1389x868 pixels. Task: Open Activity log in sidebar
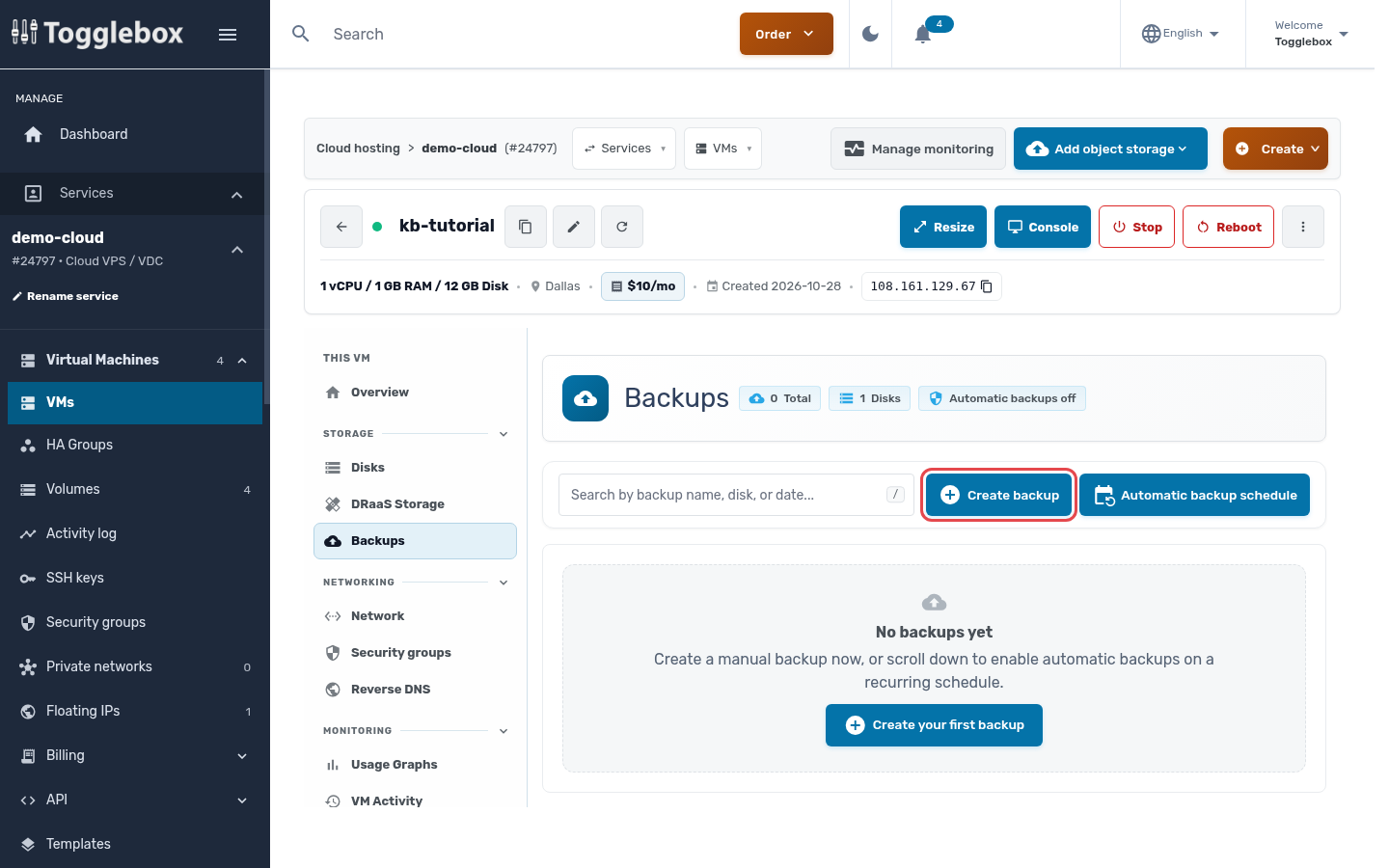click(x=135, y=533)
